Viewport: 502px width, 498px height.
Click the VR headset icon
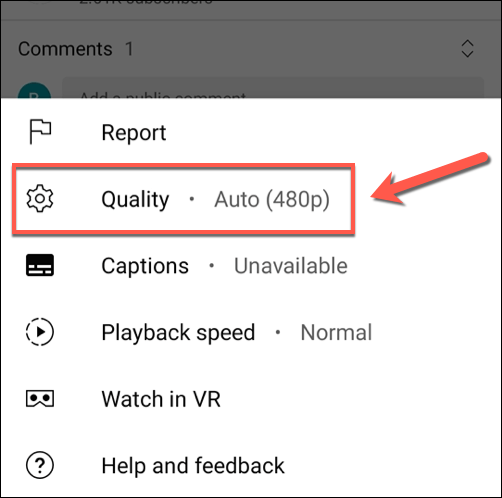point(40,399)
